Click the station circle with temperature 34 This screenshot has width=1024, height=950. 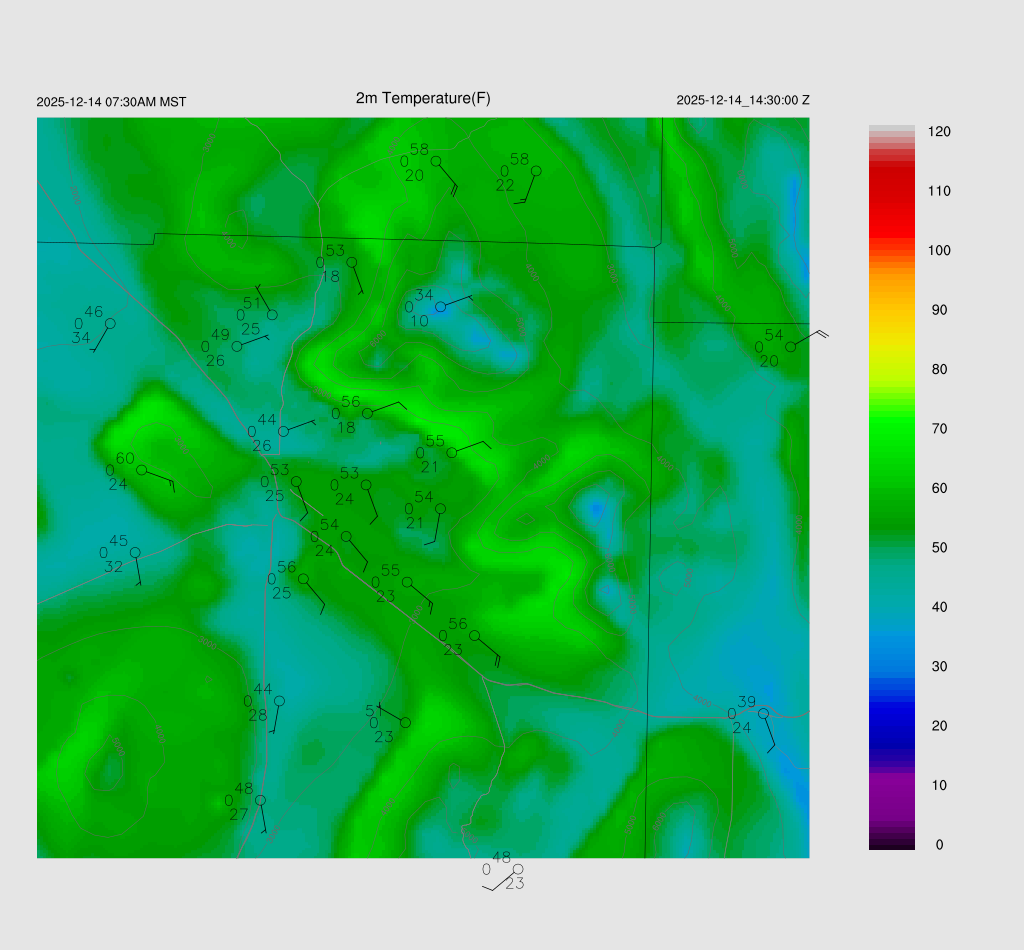click(440, 307)
